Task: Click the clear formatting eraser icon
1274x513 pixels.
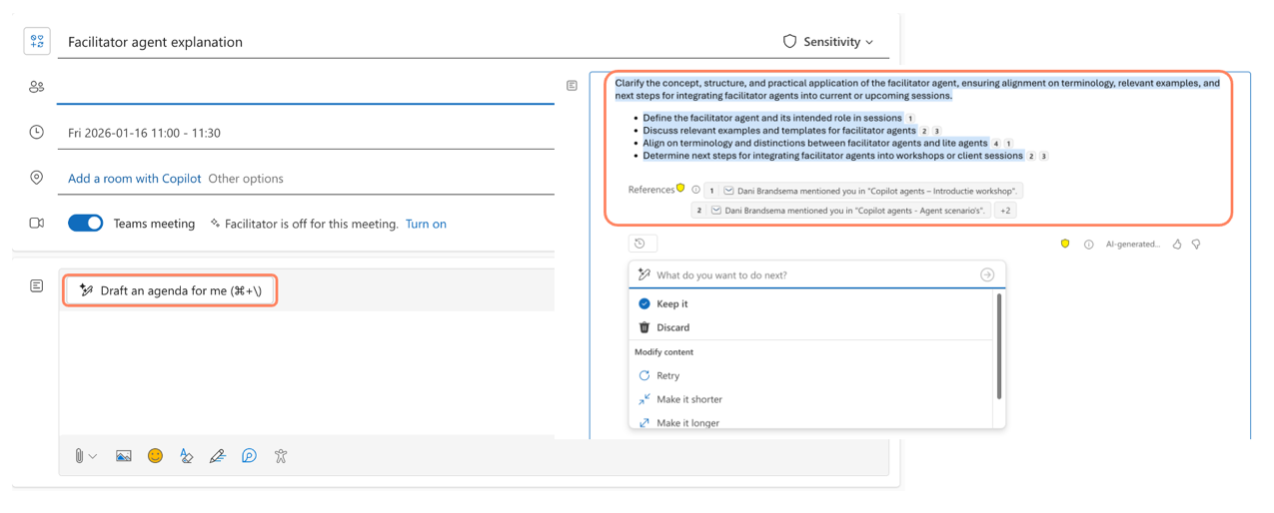Action: click(186, 455)
